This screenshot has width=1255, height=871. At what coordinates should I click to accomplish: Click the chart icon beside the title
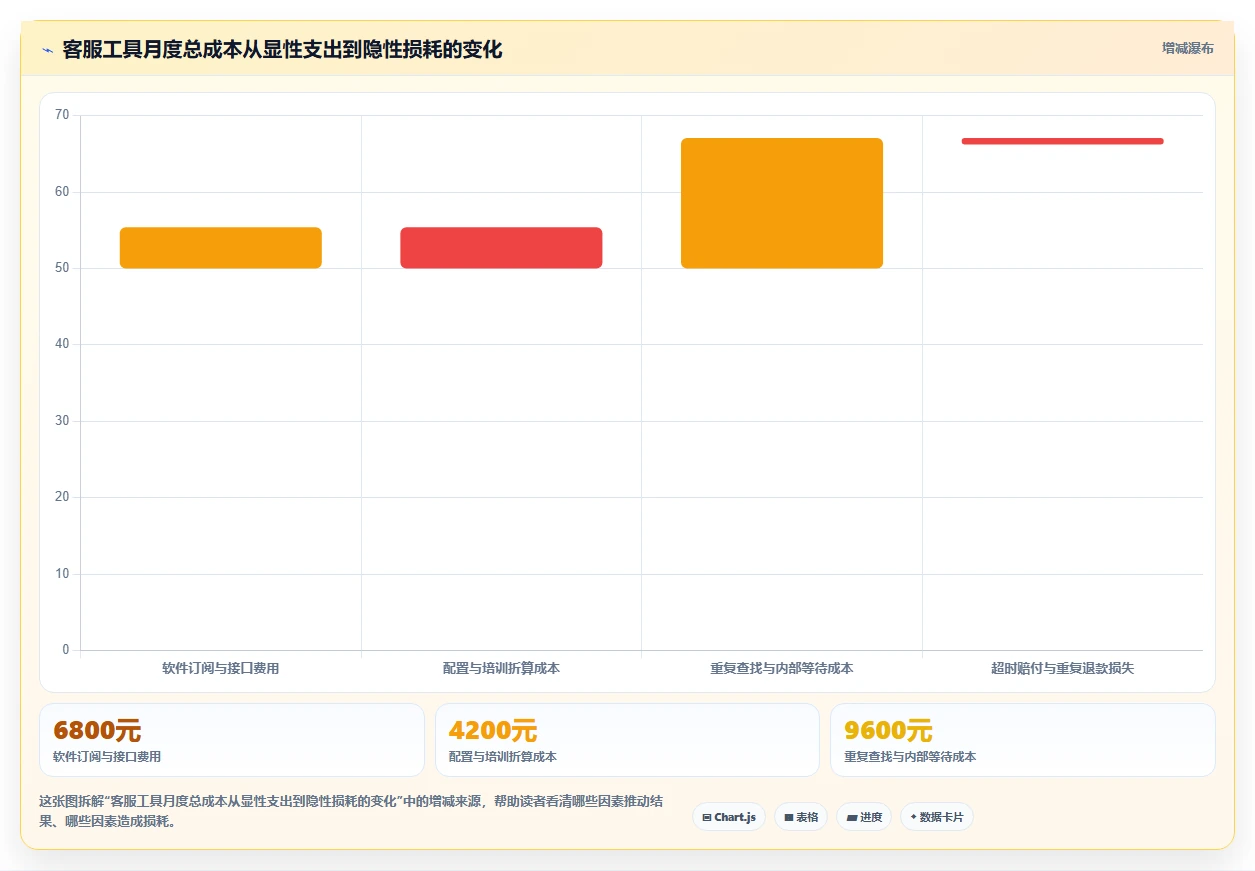tap(47, 50)
